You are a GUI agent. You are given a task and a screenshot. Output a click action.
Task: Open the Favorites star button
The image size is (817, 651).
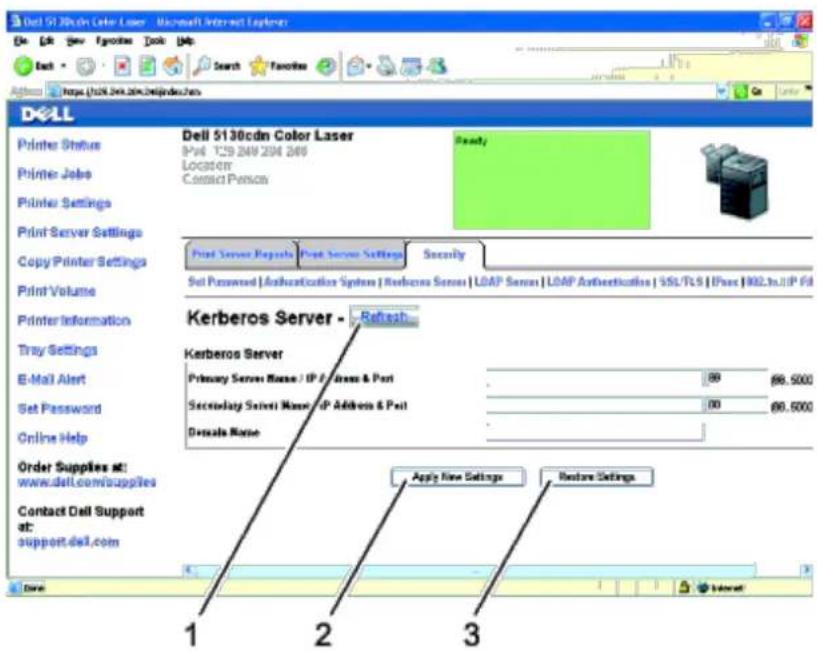278,66
